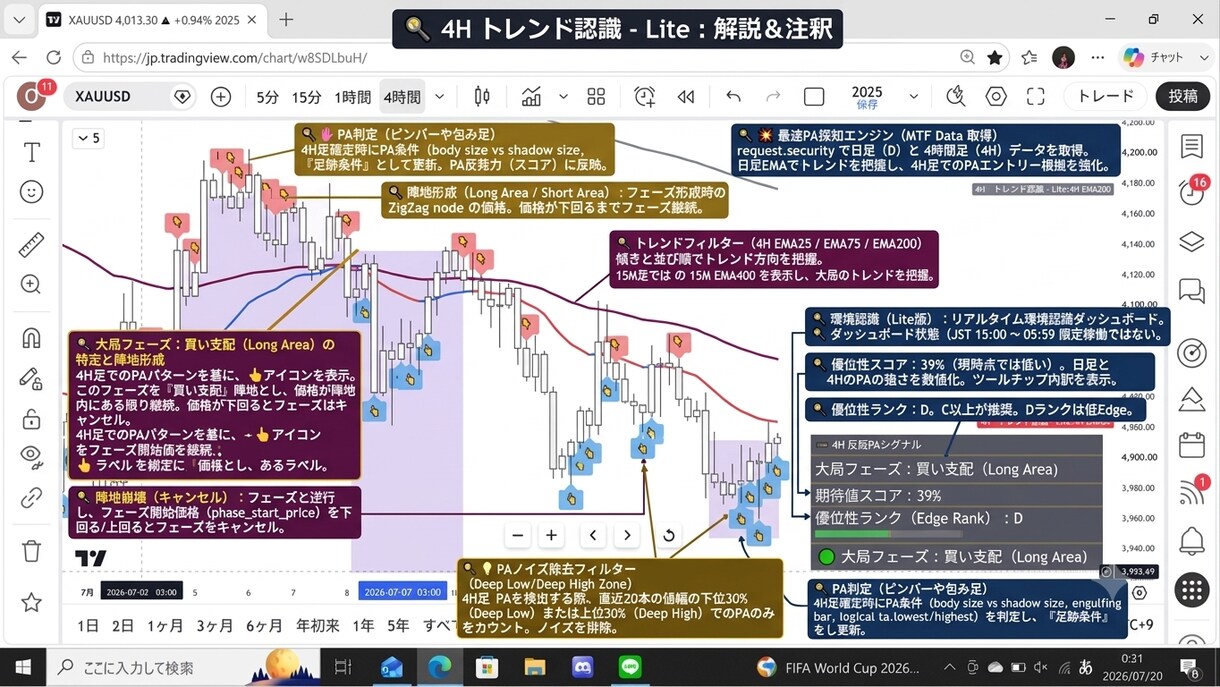The image size is (1220, 687).
Task: Expand the dropdown beside 2025 保存
Action: pos(913,97)
